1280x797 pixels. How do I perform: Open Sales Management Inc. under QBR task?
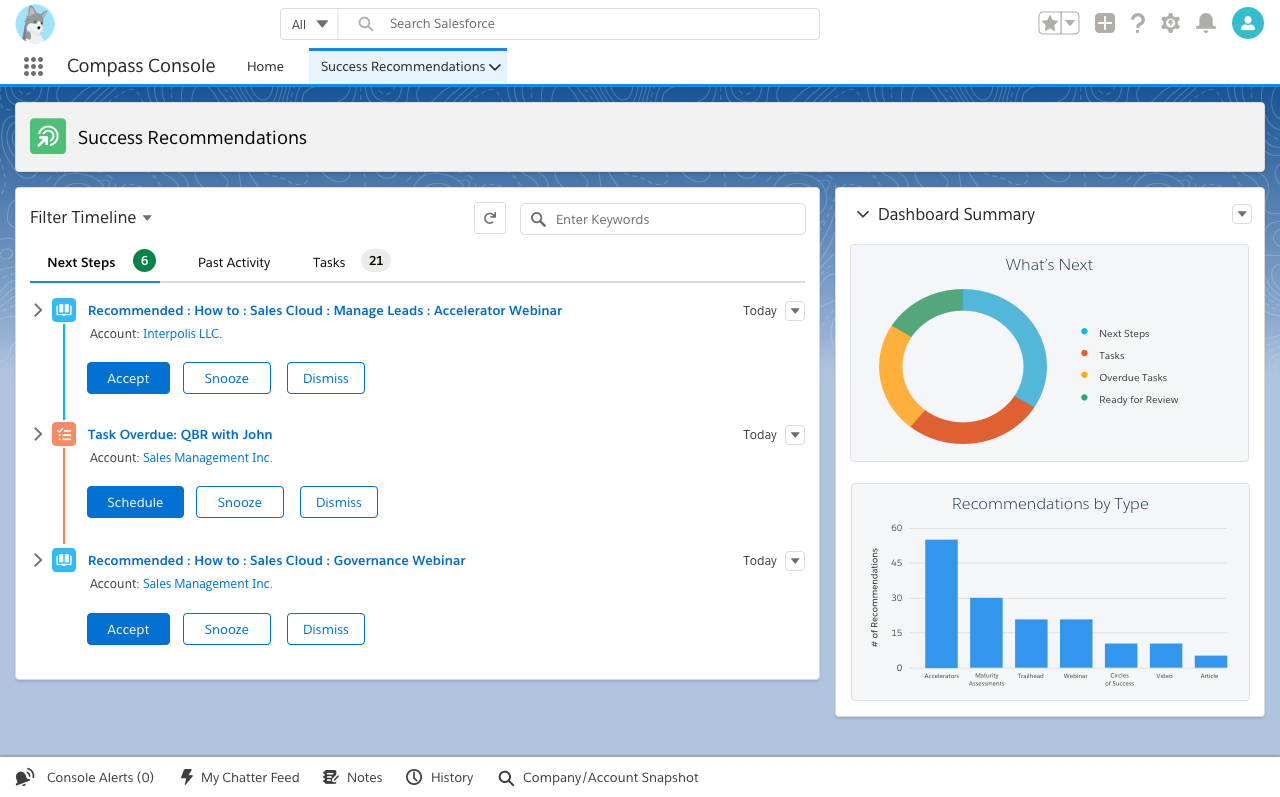pos(207,457)
